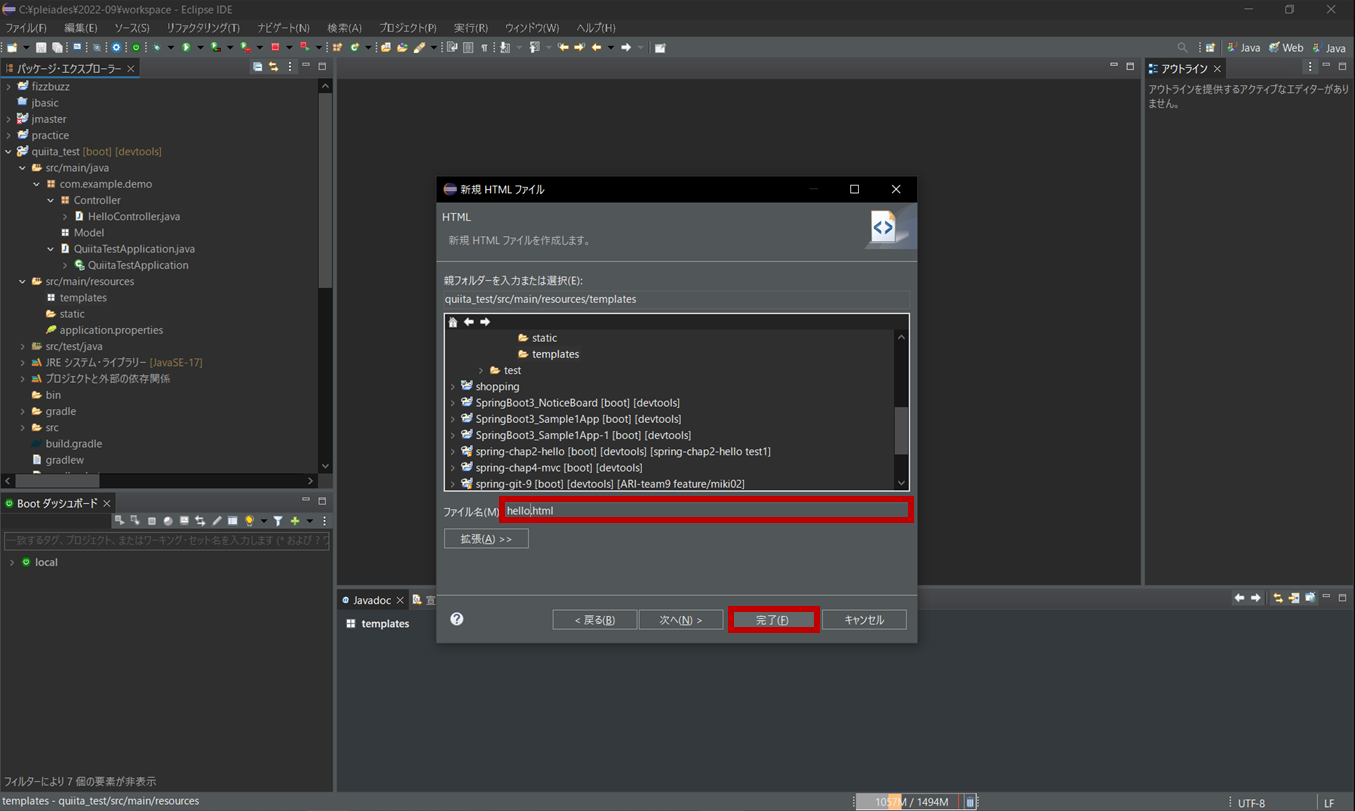The height and width of the screenshot is (811, 1355).
Task: Click the back arrow in dialog folder tree
Action: [x=469, y=322]
